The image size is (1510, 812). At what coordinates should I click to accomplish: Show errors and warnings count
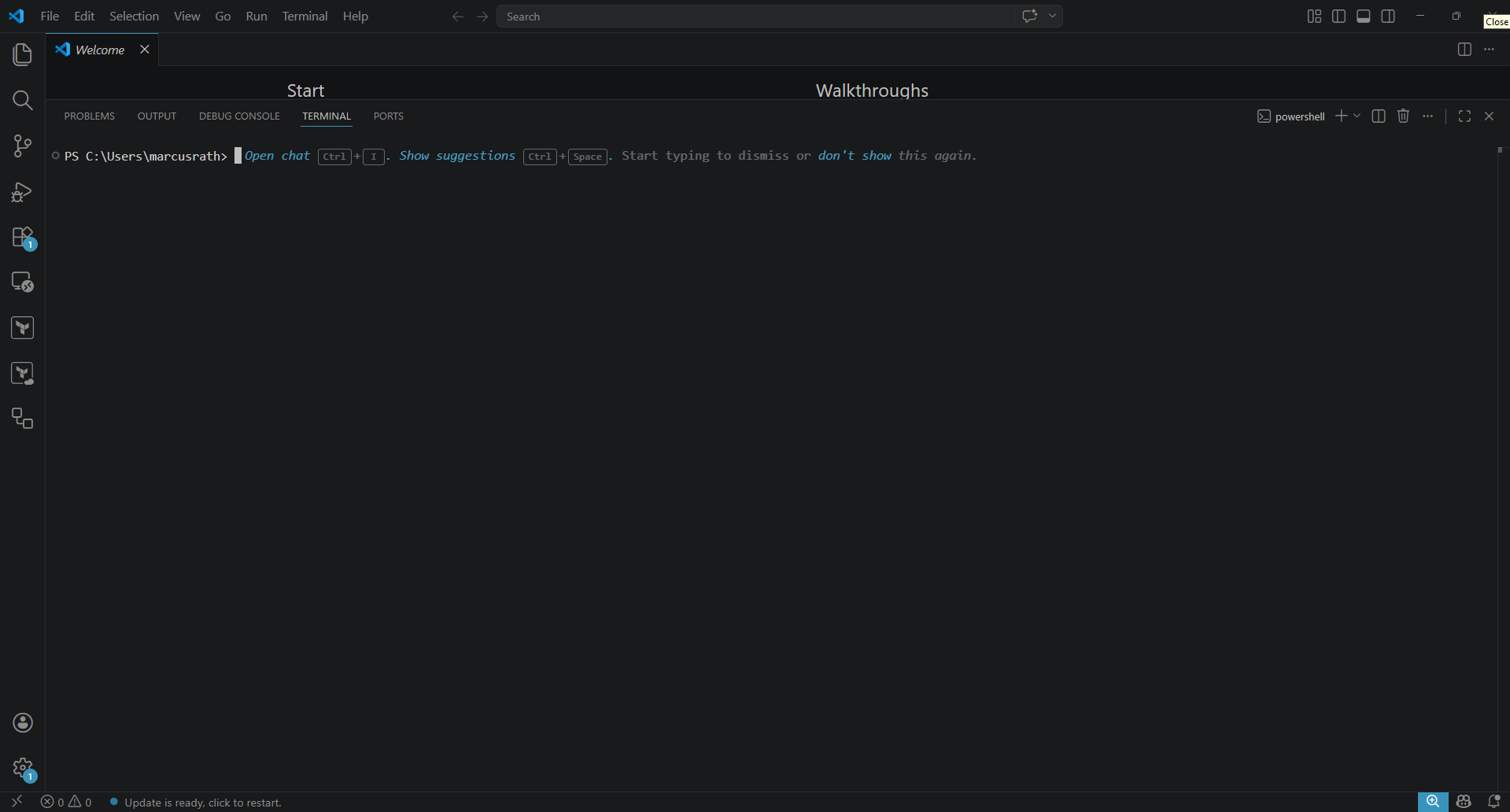click(x=66, y=802)
